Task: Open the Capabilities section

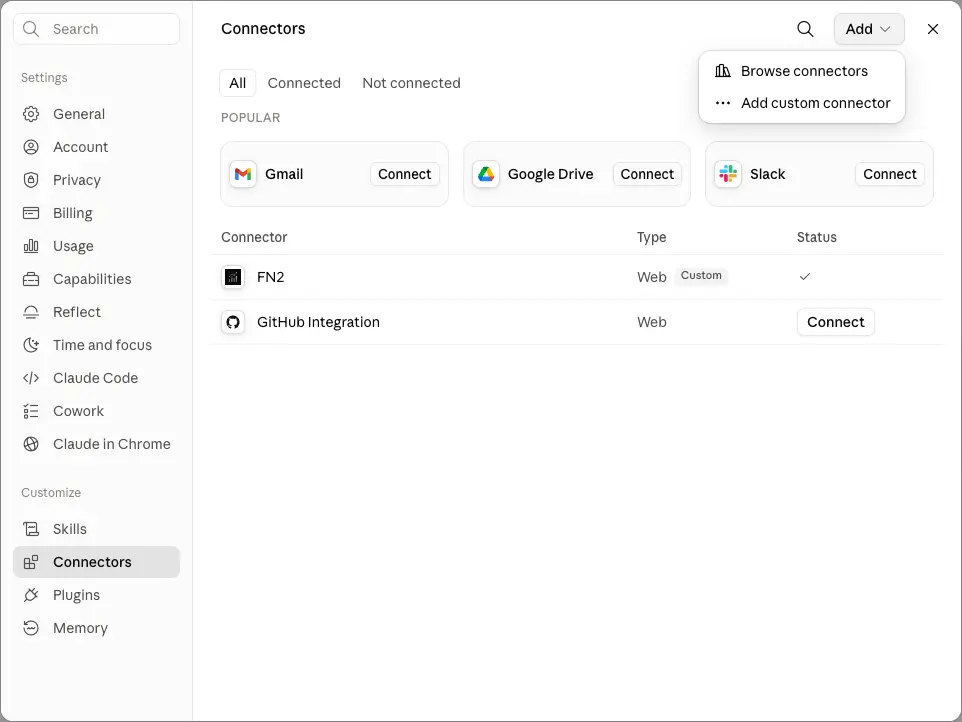Action: point(96,279)
